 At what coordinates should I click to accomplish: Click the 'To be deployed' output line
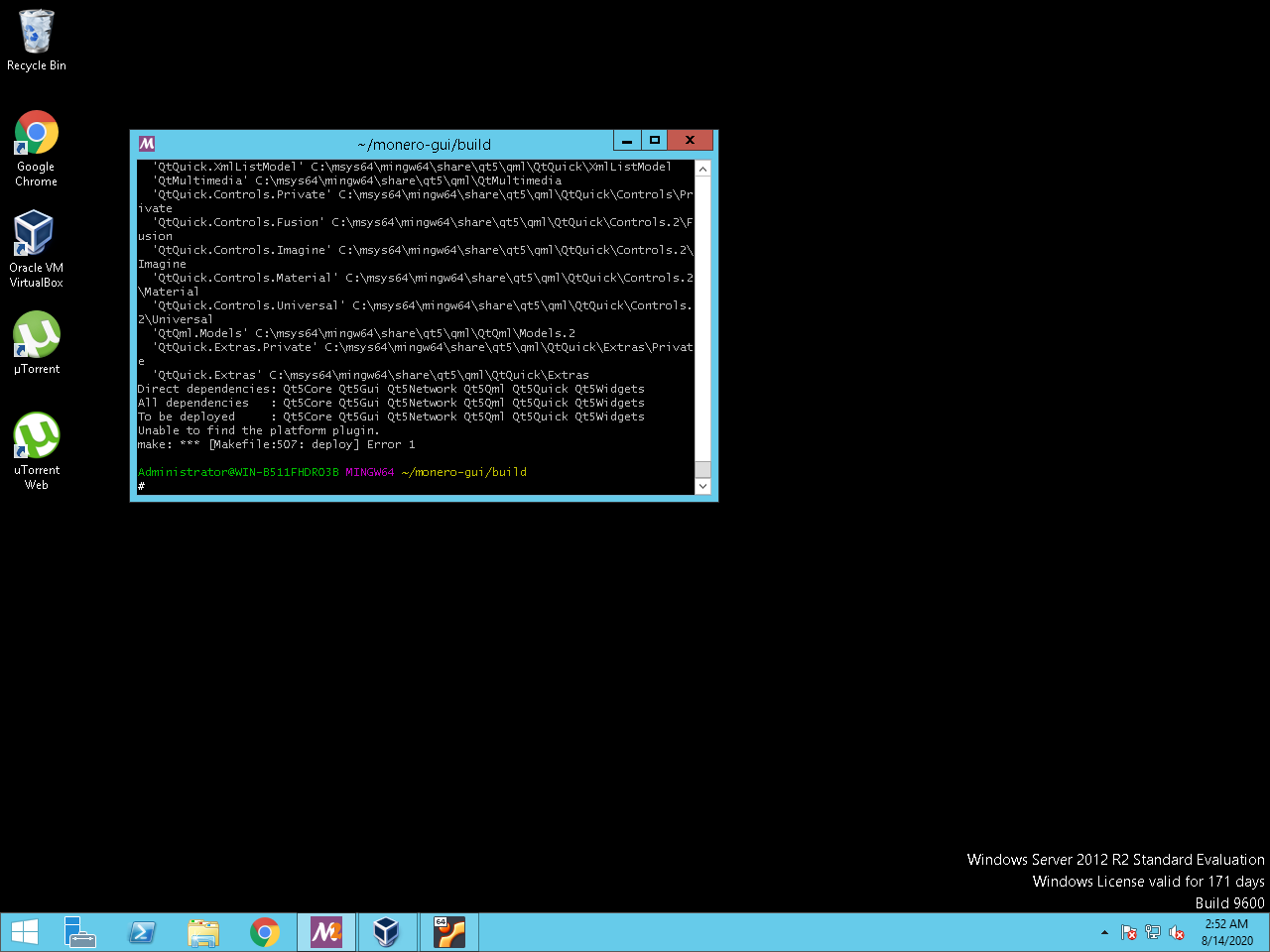click(x=391, y=416)
